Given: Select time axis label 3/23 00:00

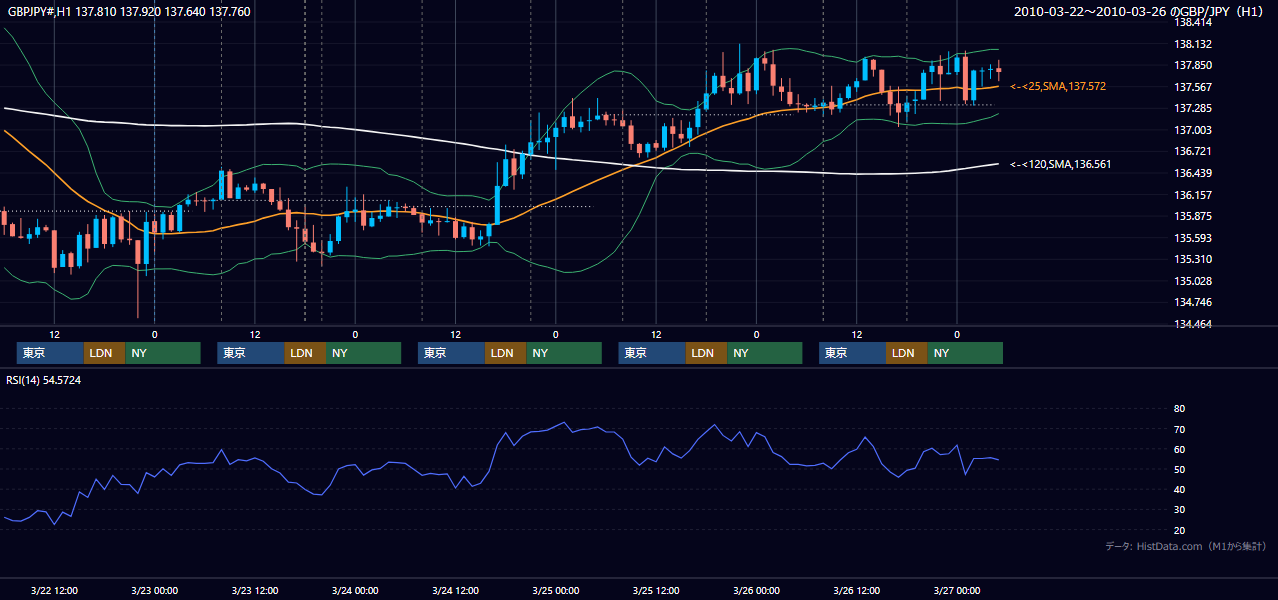Looking at the screenshot, I should pyautogui.click(x=155, y=591).
